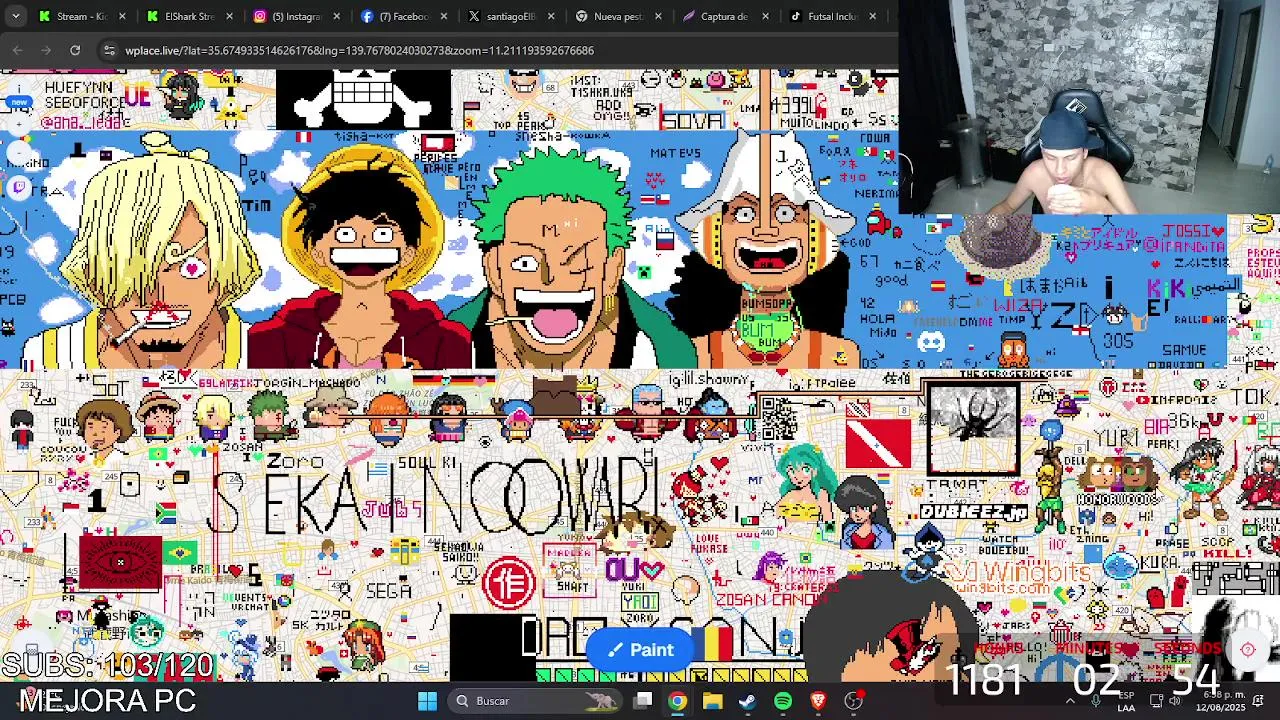Switch to the (7) Facebook tab
Viewport: 1280px width, 720px height.
[x=403, y=16]
